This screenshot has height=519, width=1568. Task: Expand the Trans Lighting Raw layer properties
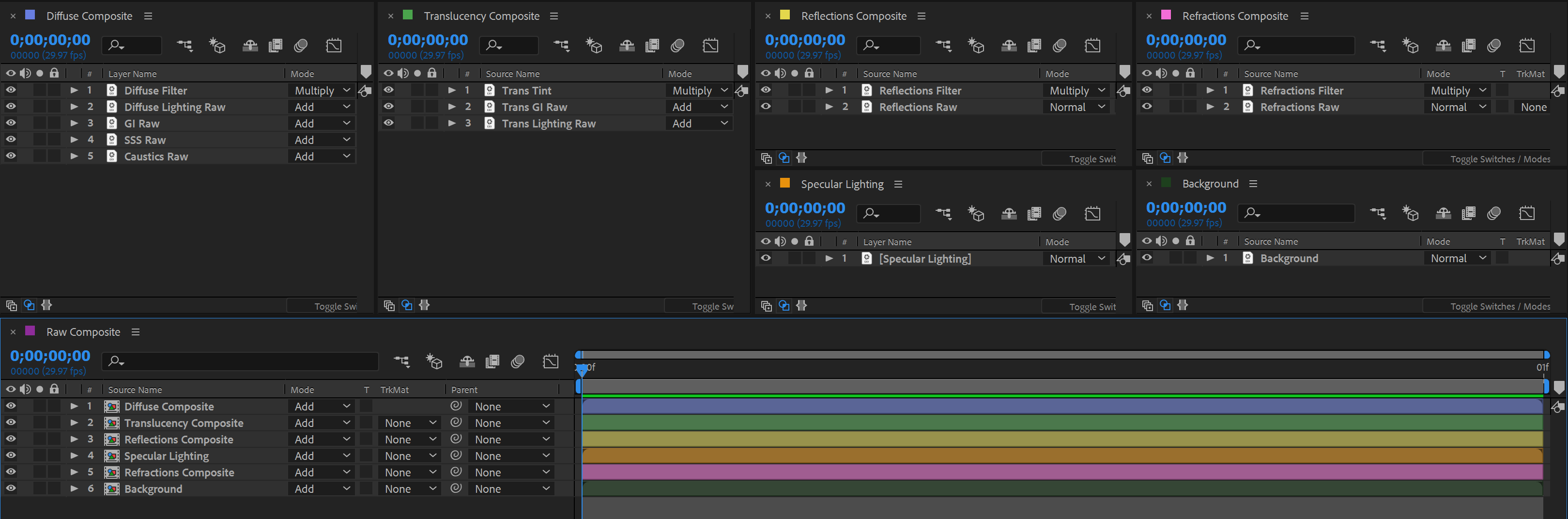click(452, 123)
